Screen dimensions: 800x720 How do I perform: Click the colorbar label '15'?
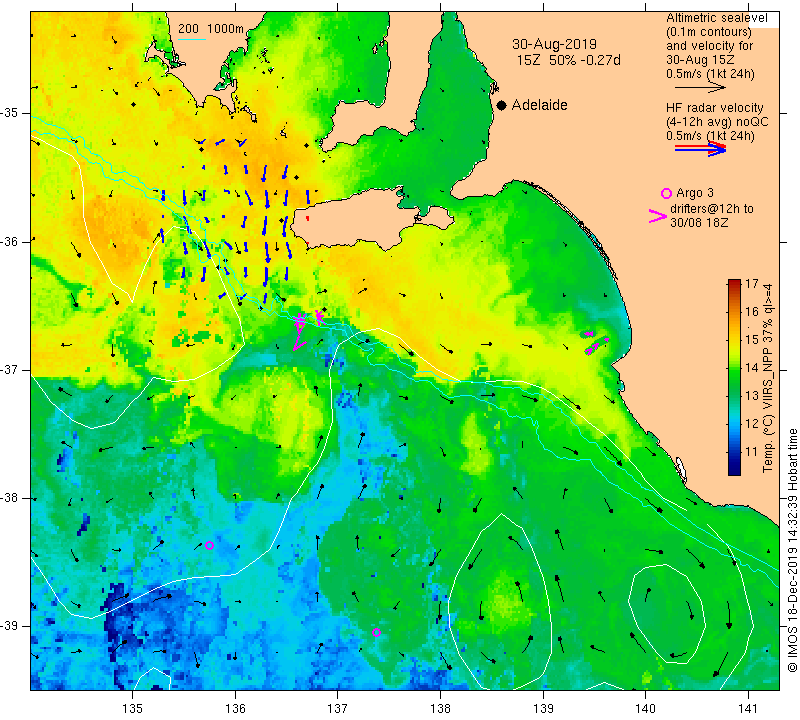(752, 339)
